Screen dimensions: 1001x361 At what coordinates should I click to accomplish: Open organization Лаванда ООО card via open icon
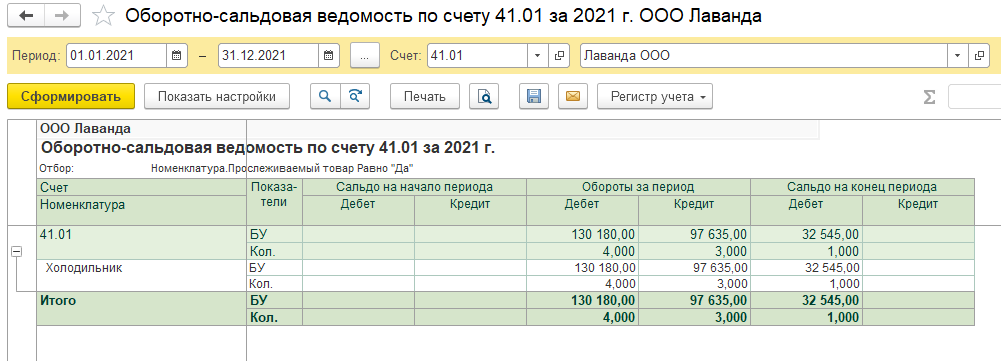(x=979, y=56)
